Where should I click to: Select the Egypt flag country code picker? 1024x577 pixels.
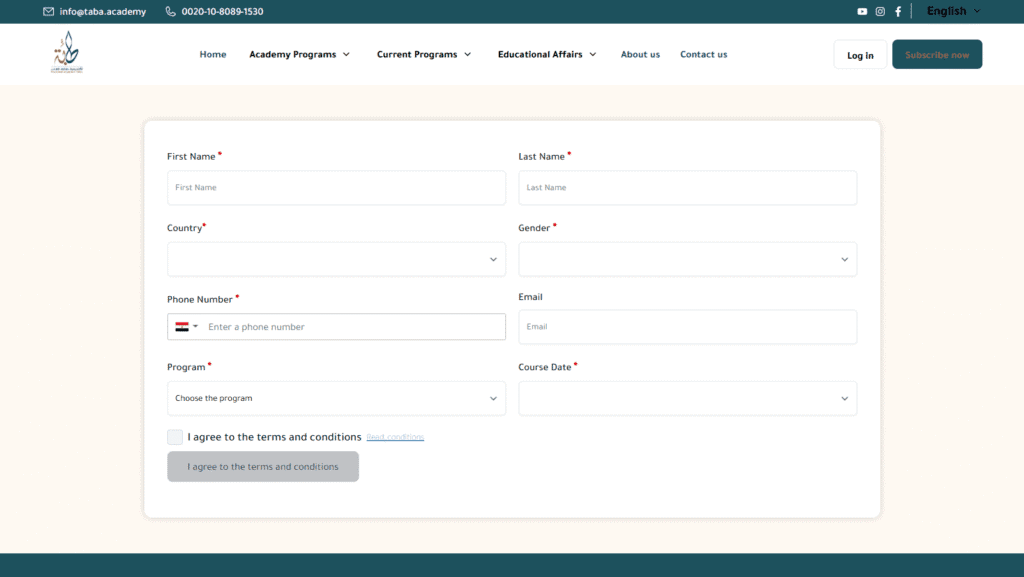point(187,327)
